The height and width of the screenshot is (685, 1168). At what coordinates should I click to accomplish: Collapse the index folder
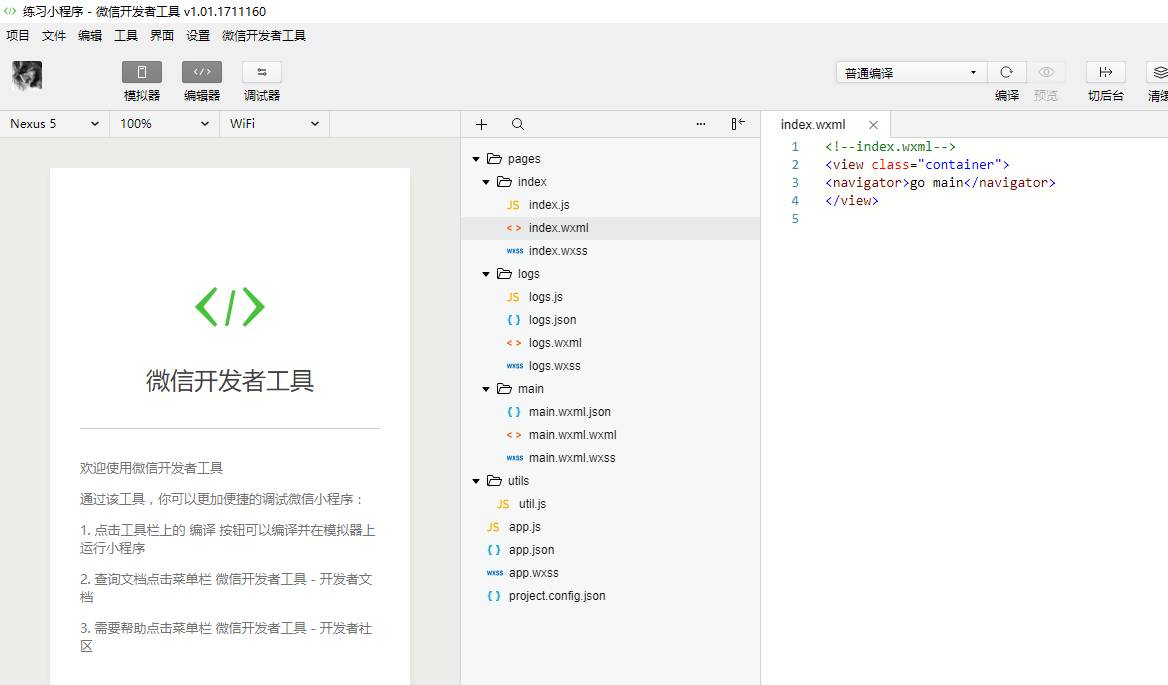pos(486,182)
